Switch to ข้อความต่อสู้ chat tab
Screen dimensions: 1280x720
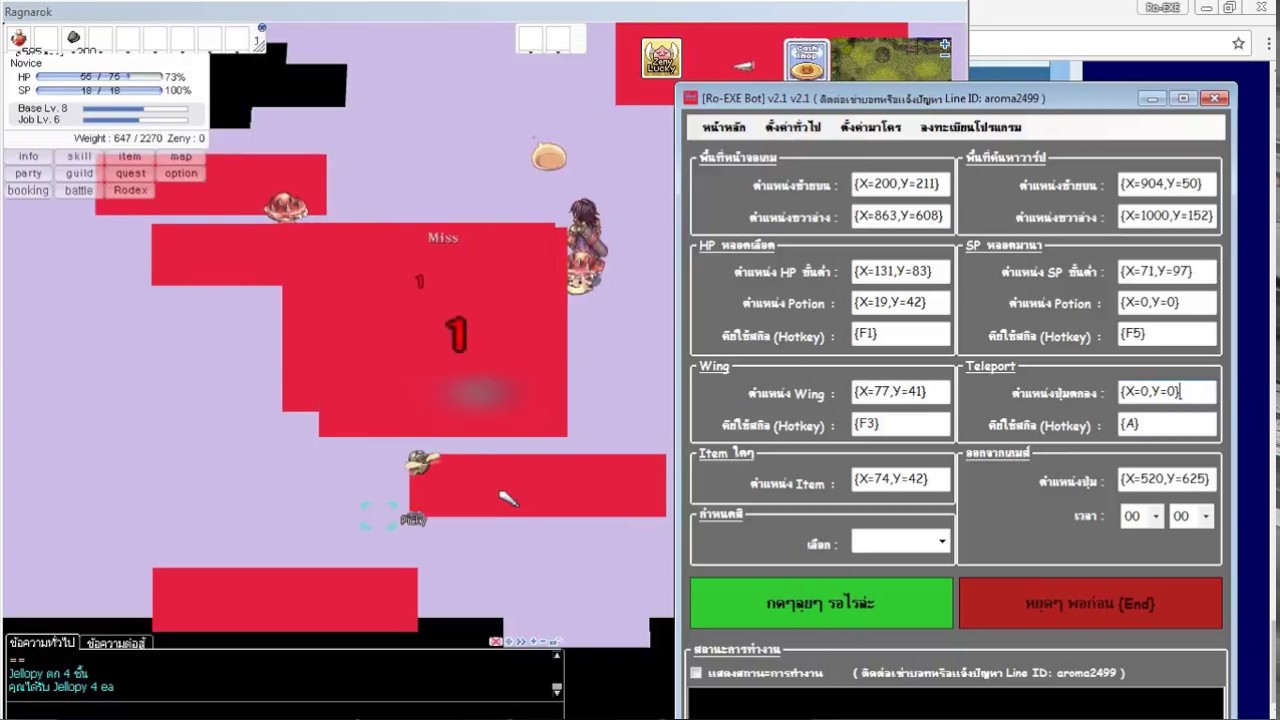[x=116, y=643]
